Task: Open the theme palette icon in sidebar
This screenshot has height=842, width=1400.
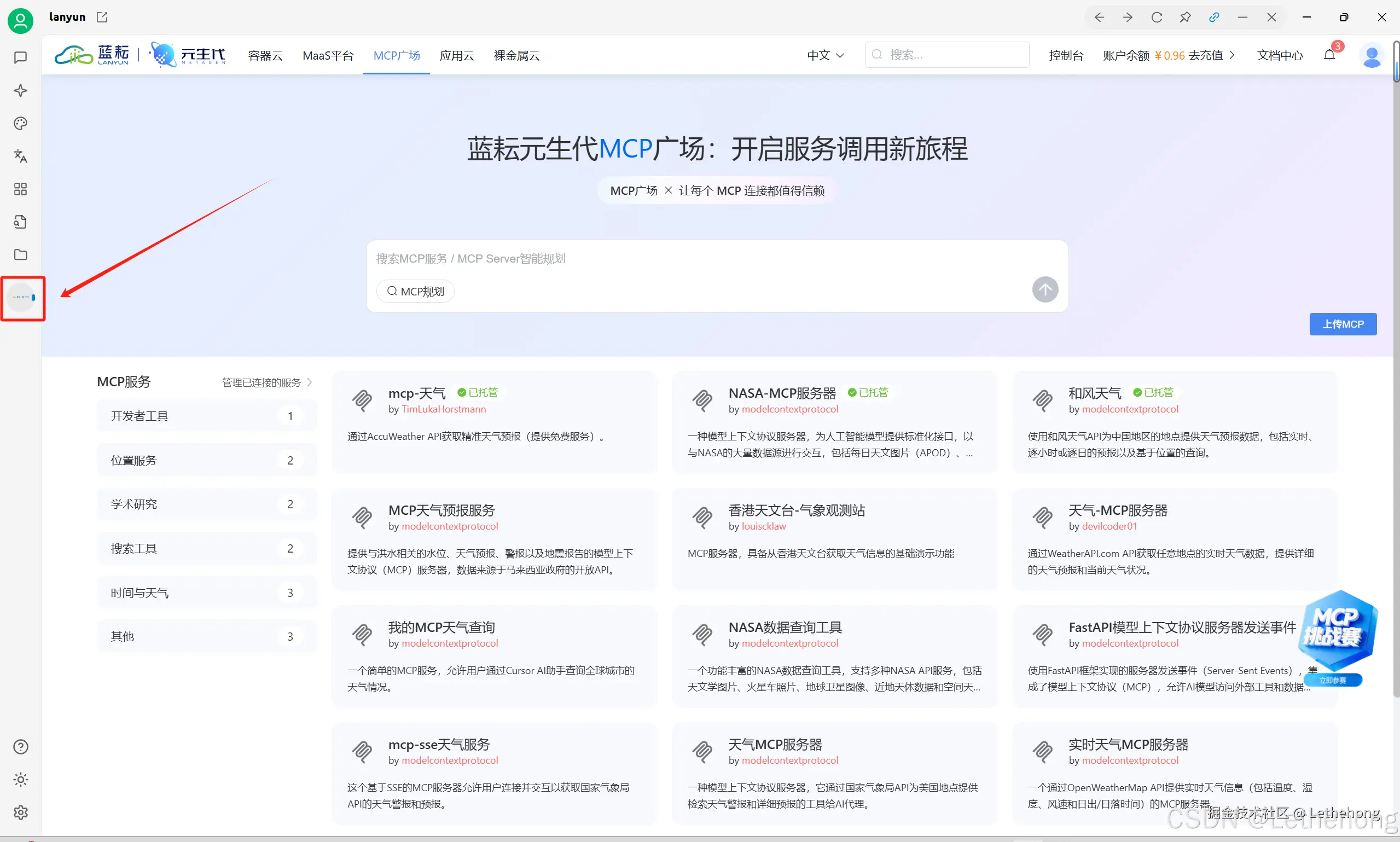Action: click(20, 123)
